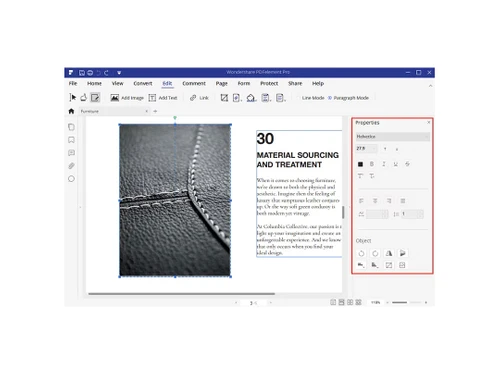Click the line spacing field
Image resolution: width=500 pixels, height=375 pixels.
[x=412, y=214]
